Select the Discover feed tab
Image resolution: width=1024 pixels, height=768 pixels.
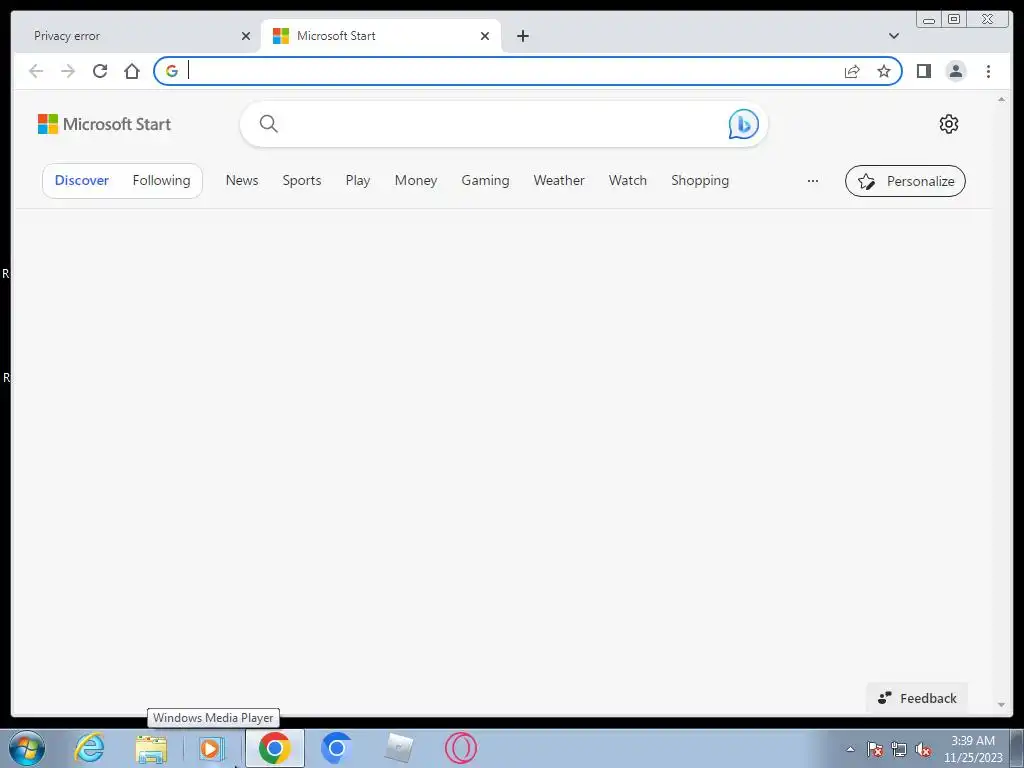click(x=82, y=180)
